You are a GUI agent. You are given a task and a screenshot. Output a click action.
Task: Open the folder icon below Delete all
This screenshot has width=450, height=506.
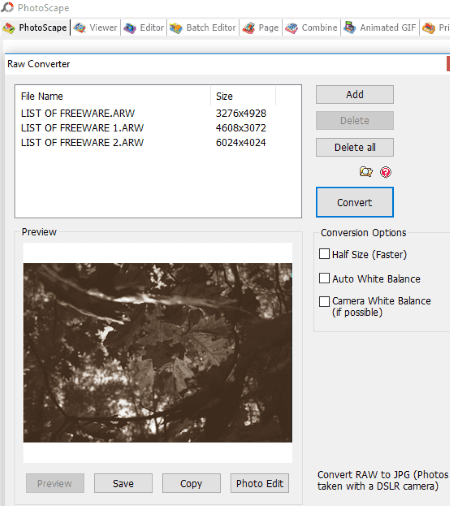366,172
